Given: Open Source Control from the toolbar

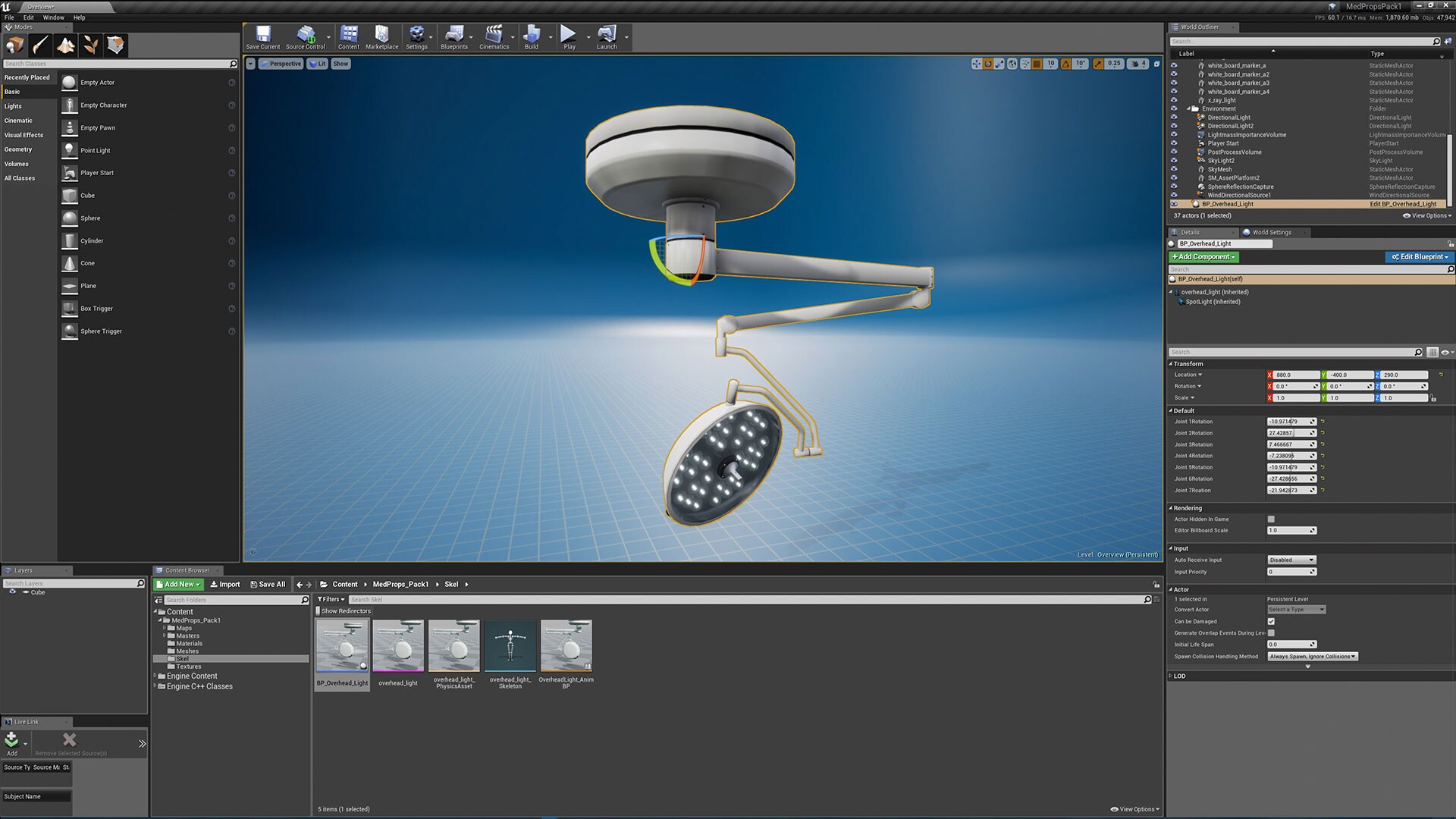Looking at the screenshot, I should 305,35.
